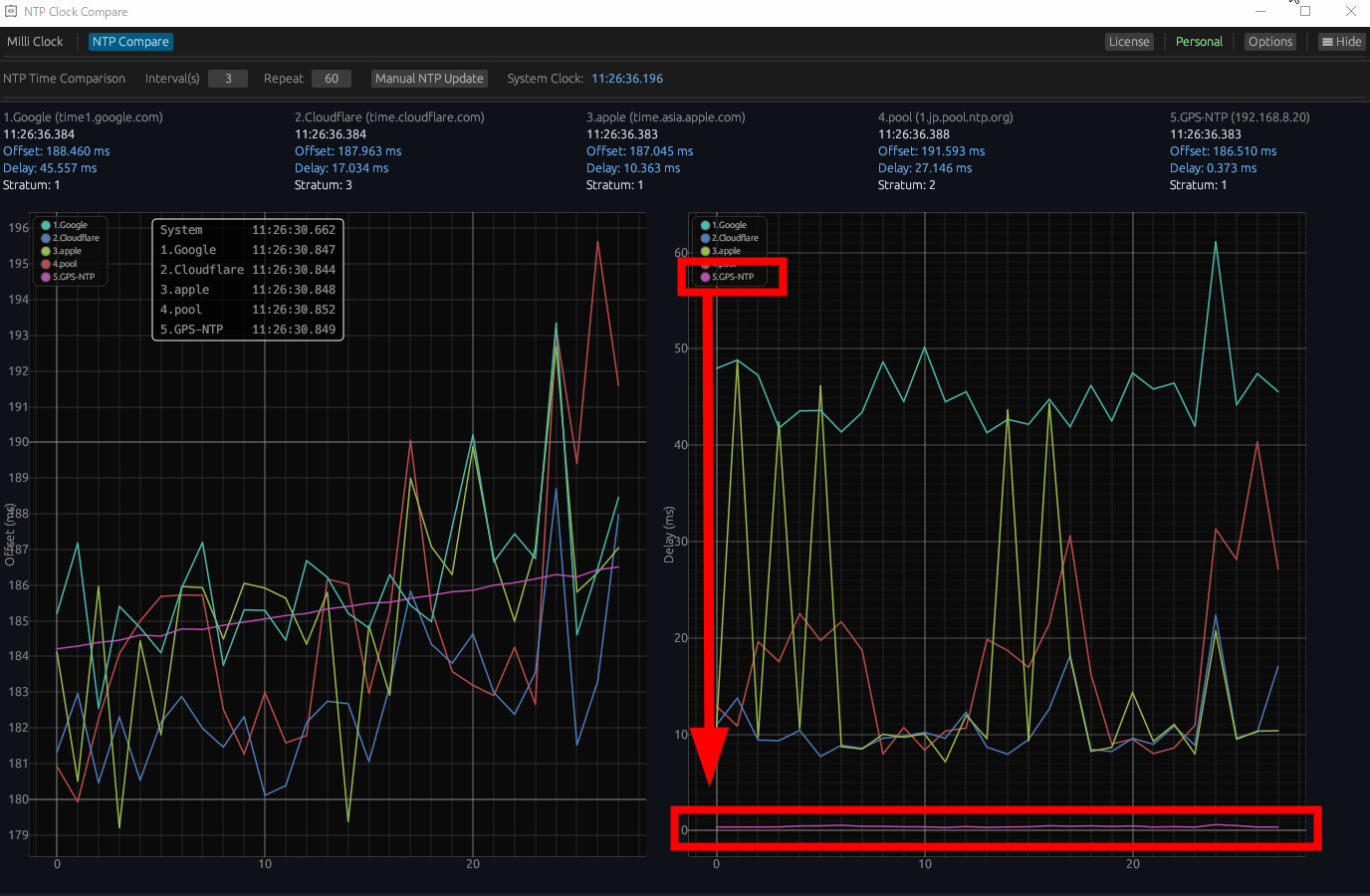Image resolution: width=1370 pixels, height=896 pixels.
Task: Click the Interval(s) value field
Action: [x=228, y=79]
